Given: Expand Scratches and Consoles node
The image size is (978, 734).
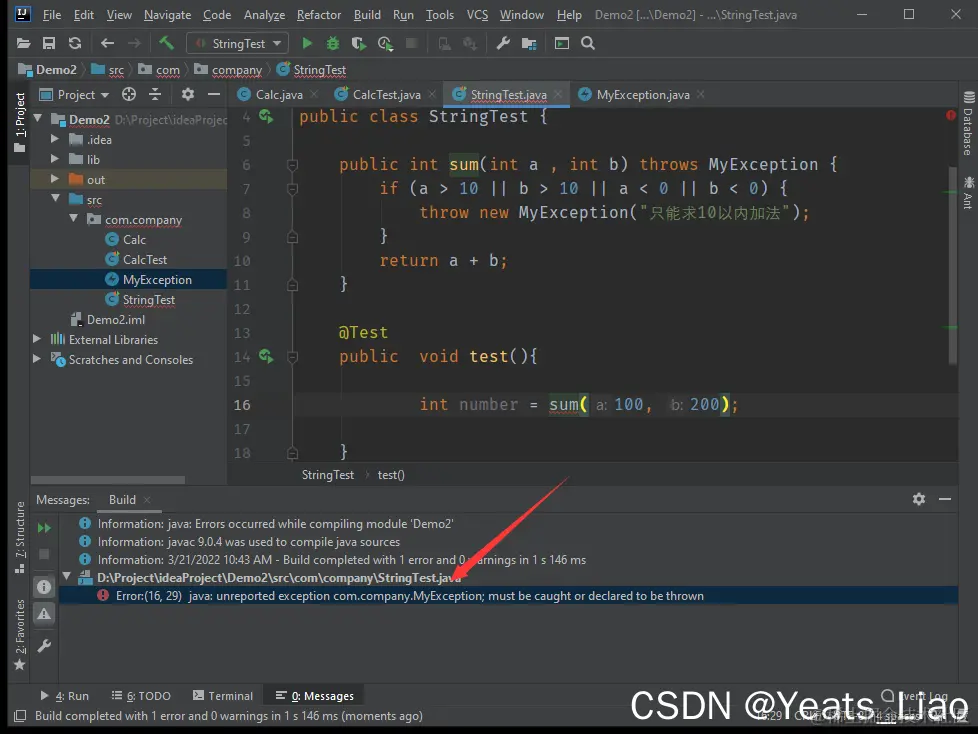Looking at the screenshot, I should (x=37, y=359).
